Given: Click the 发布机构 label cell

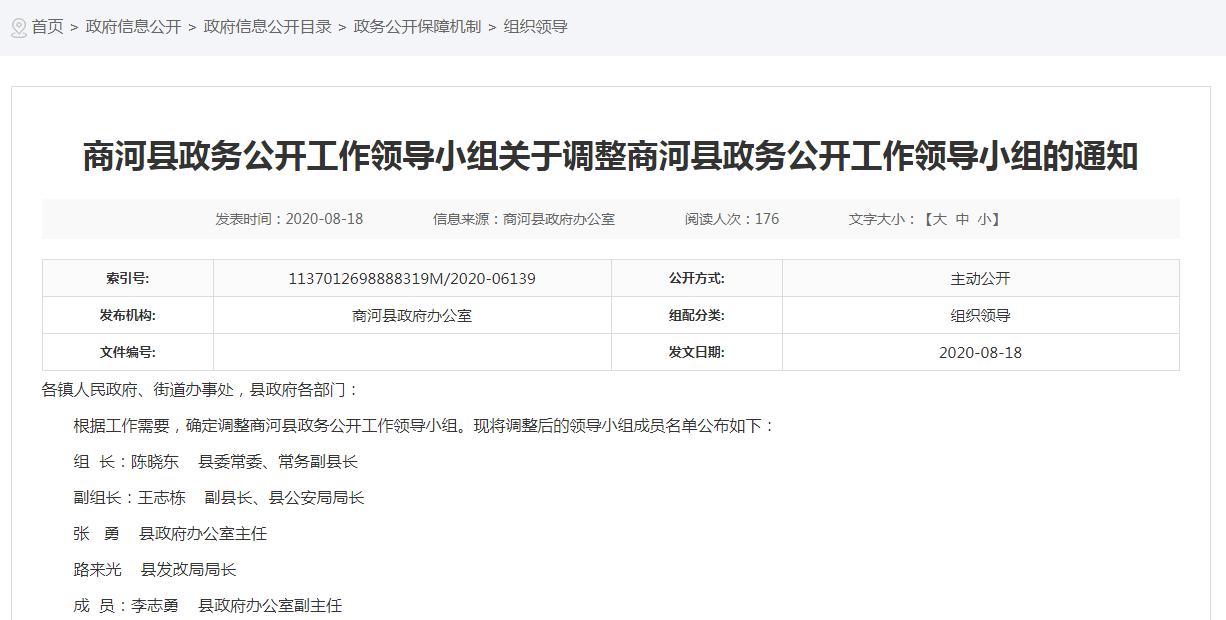Looking at the screenshot, I should pyautogui.click(x=128, y=316).
